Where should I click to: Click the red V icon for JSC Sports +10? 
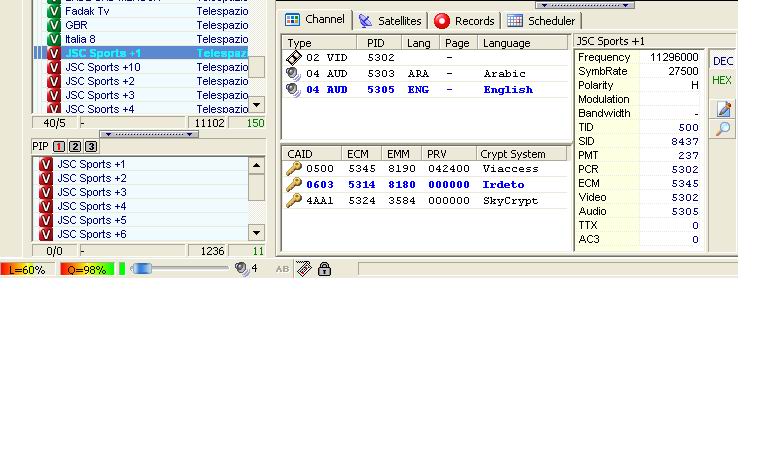[x=54, y=67]
